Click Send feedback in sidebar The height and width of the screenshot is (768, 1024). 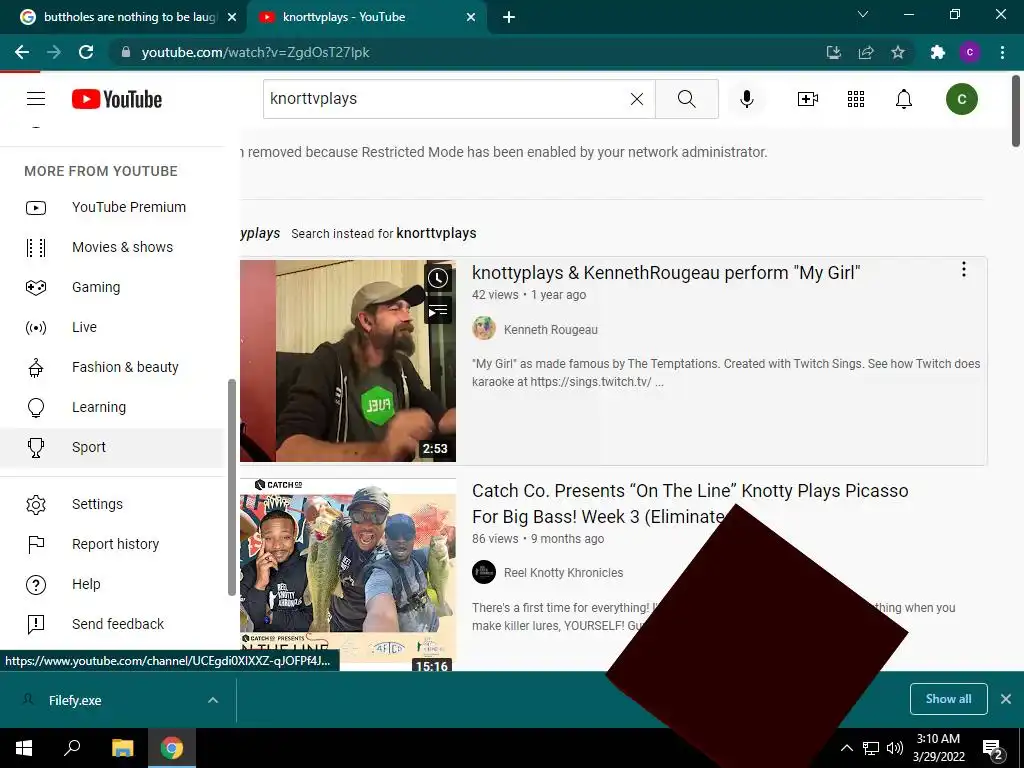click(x=111, y=624)
